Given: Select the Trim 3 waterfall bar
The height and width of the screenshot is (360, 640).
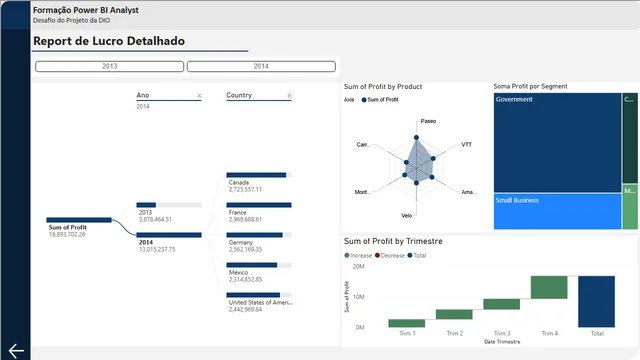Looking at the screenshot, I should coord(502,304).
